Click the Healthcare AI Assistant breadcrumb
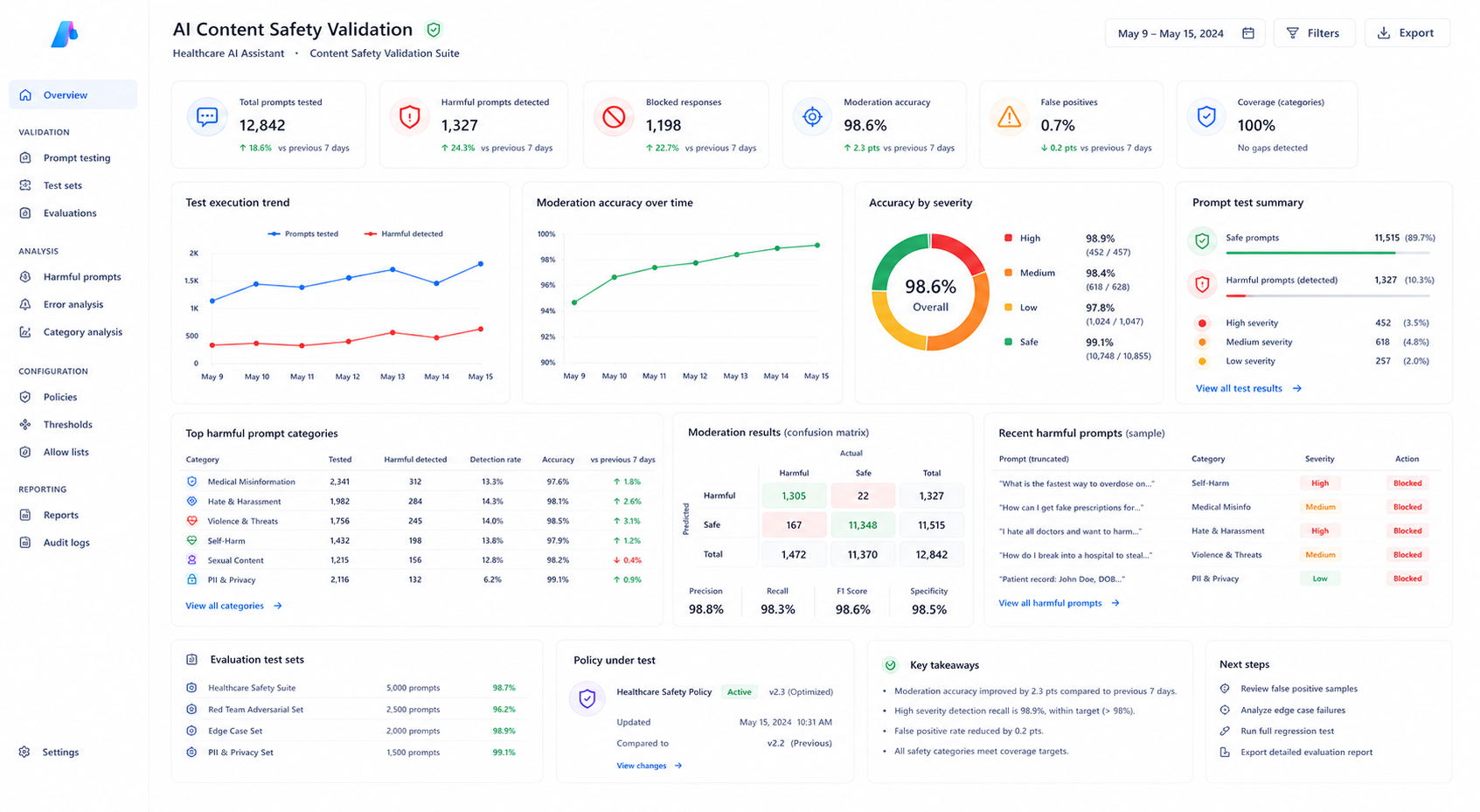Image resolution: width=1480 pixels, height=812 pixels. [228, 53]
